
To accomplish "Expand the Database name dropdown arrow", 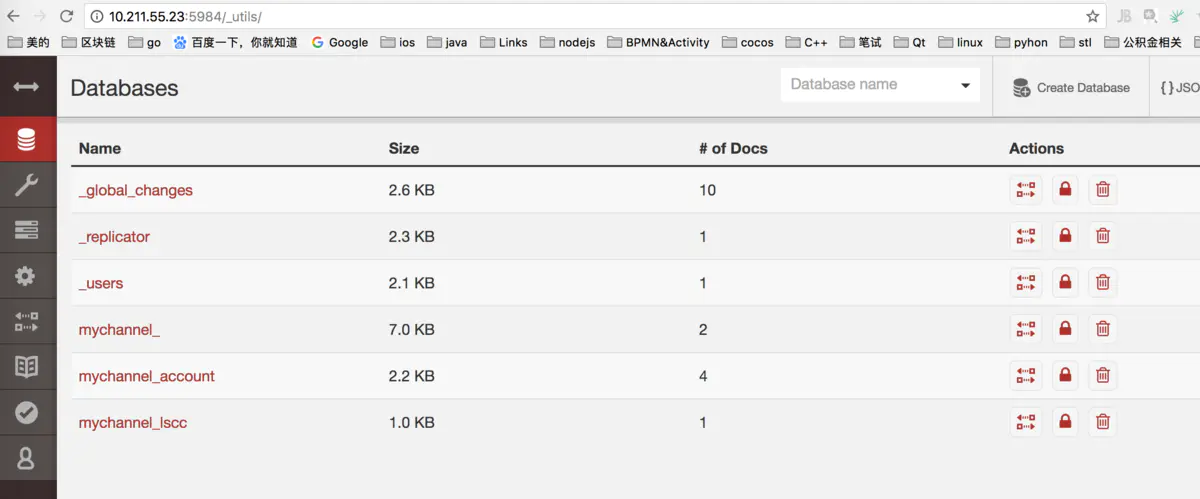I will (965, 85).
